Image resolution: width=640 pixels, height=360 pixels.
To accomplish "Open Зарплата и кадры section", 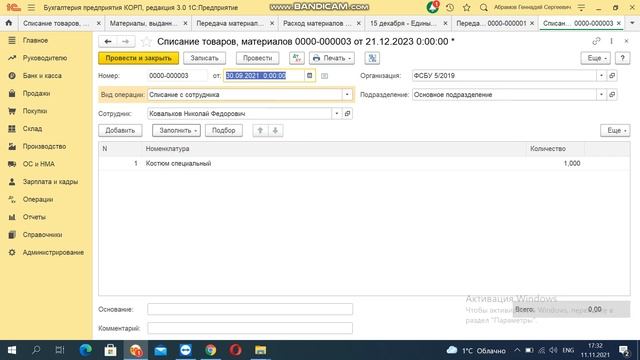I will click(x=50, y=182).
